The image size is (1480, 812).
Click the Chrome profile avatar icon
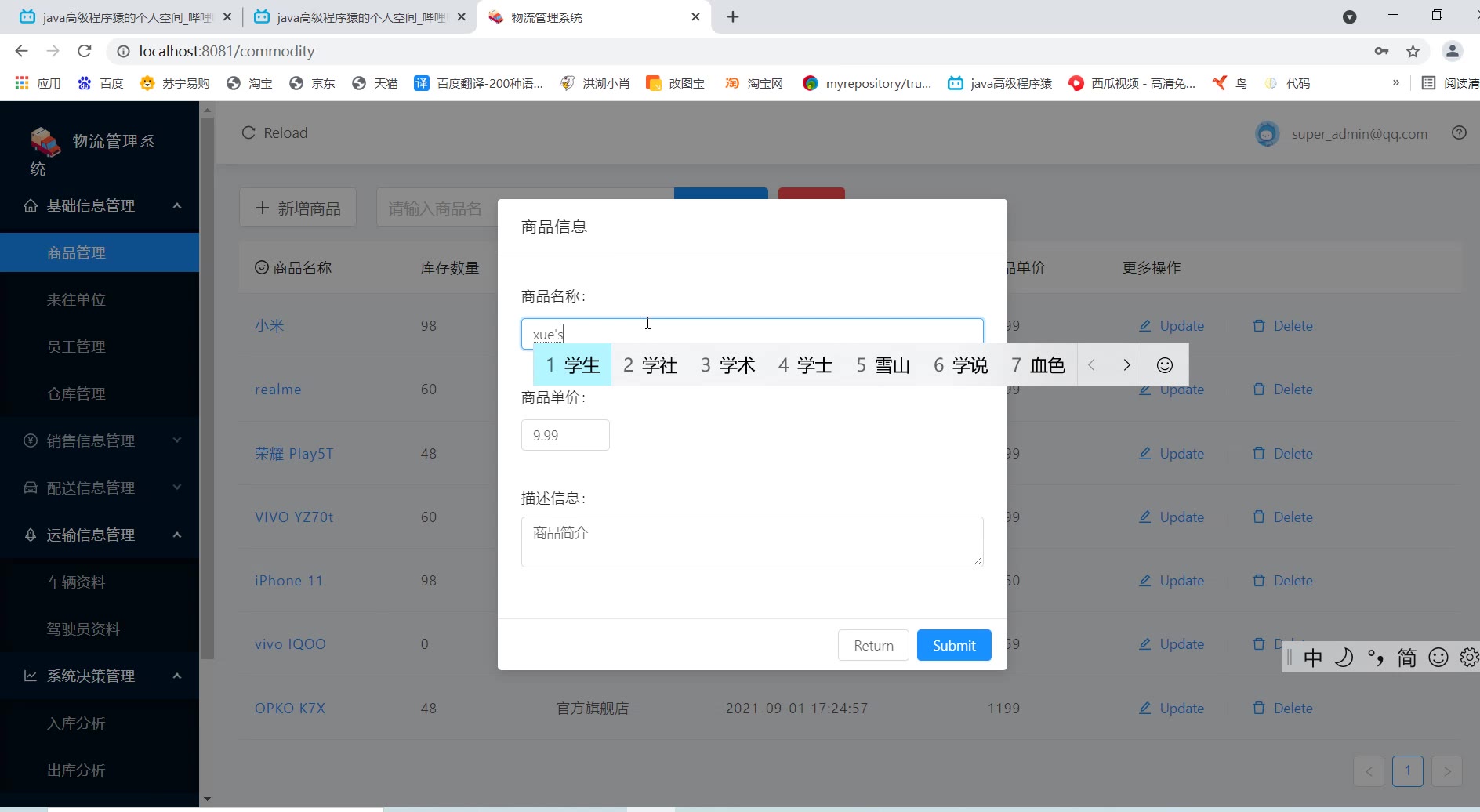click(1452, 52)
